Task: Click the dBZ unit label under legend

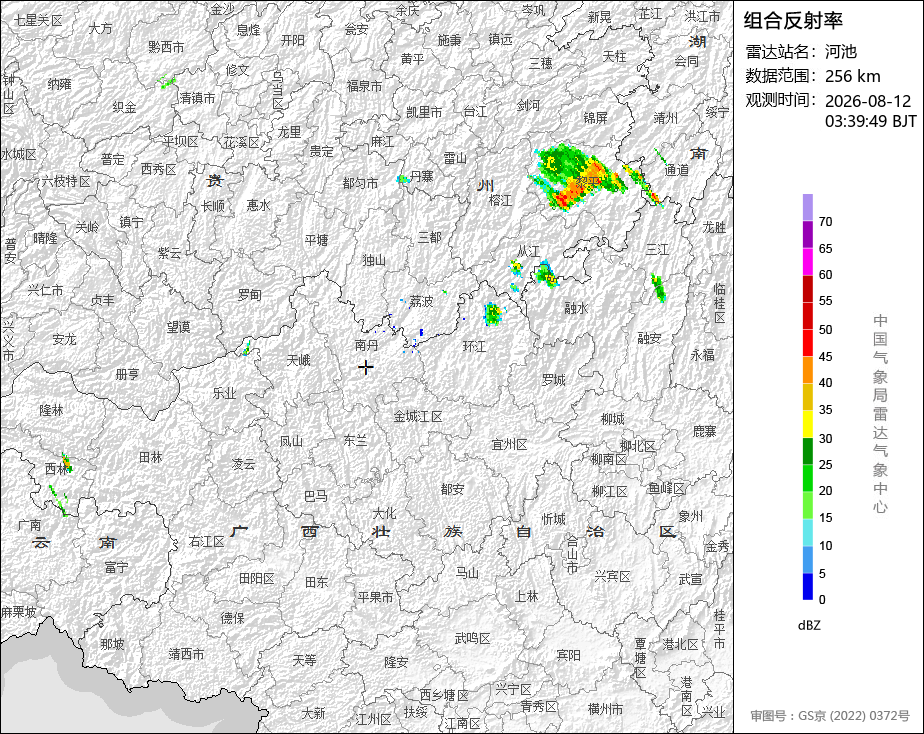Action: tap(809, 625)
